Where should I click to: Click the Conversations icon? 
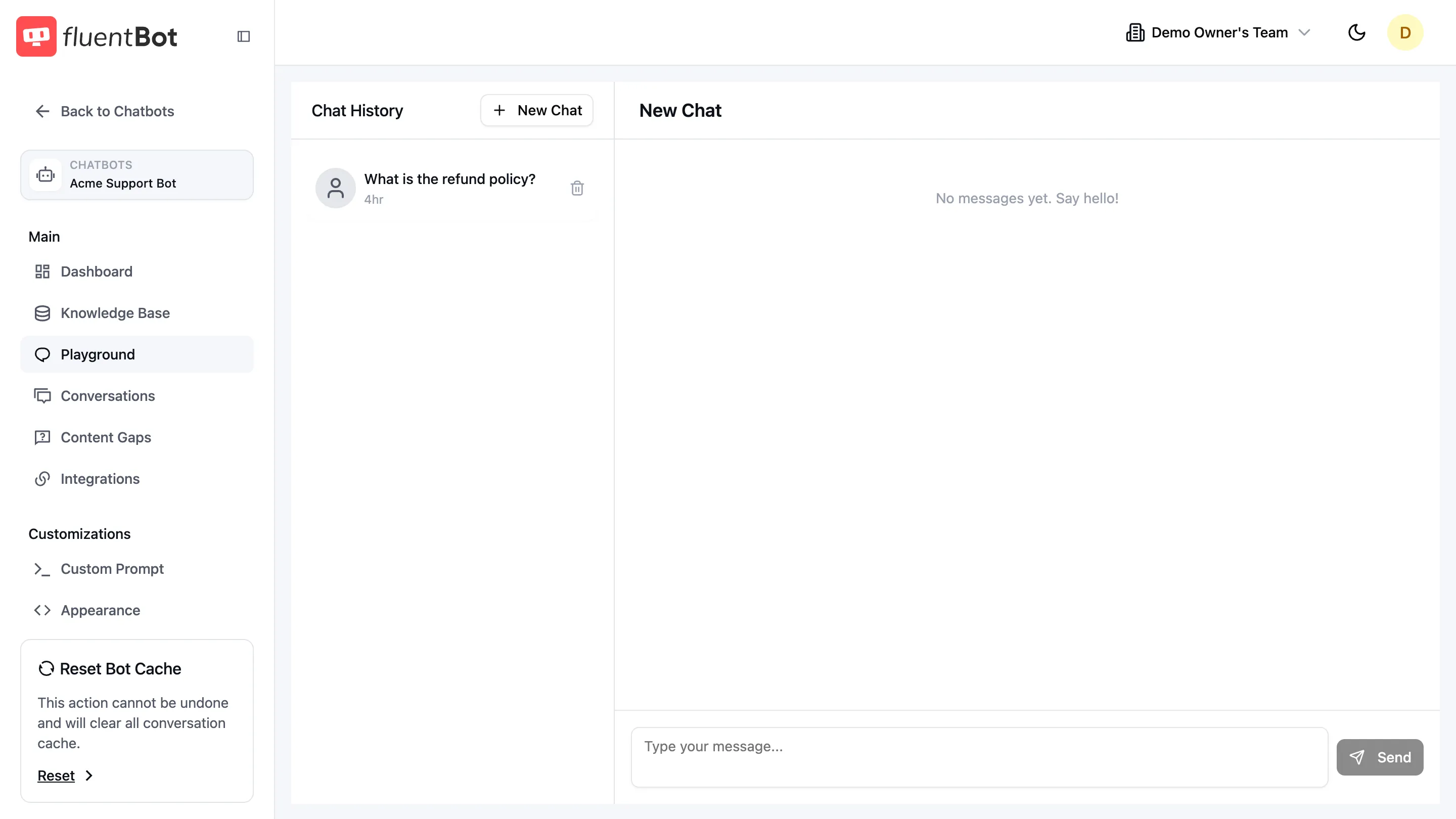click(x=42, y=396)
